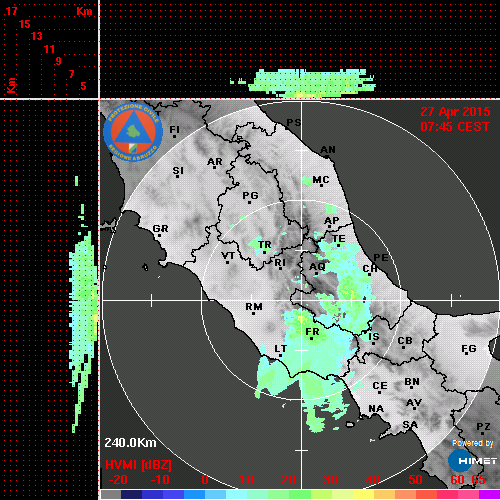The width and height of the screenshot is (500, 500).
Task: Pick the dark blue -10 dBZ swatch
Action: click(152, 494)
